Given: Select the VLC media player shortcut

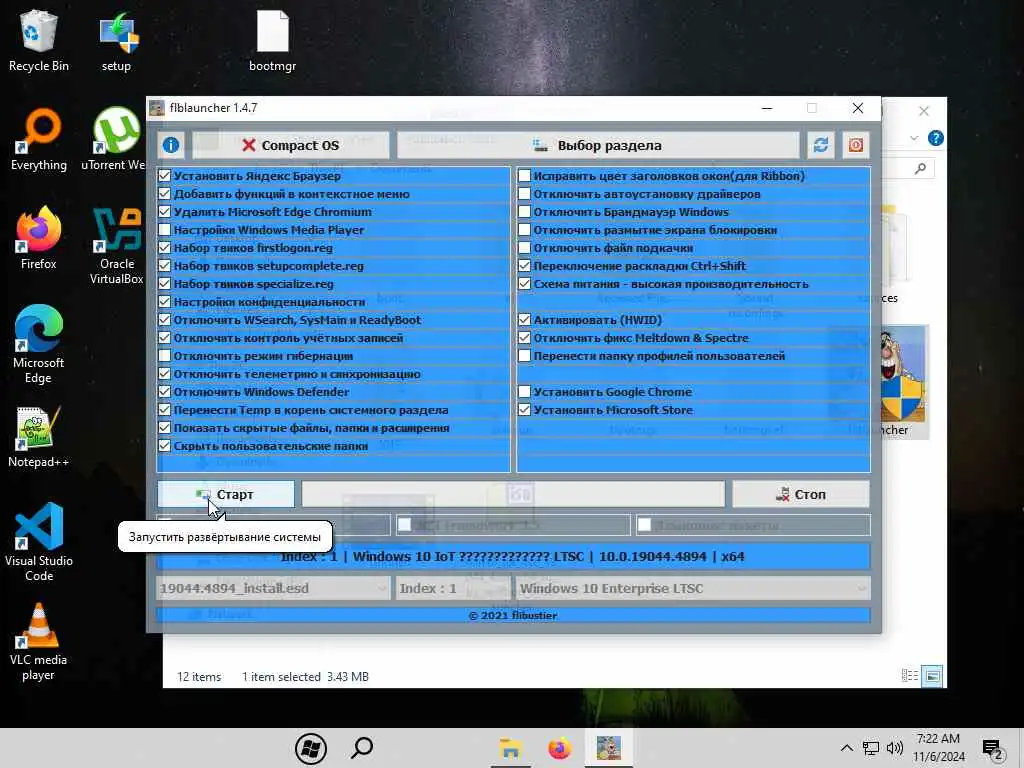Looking at the screenshot, I should tap(39, 642).
